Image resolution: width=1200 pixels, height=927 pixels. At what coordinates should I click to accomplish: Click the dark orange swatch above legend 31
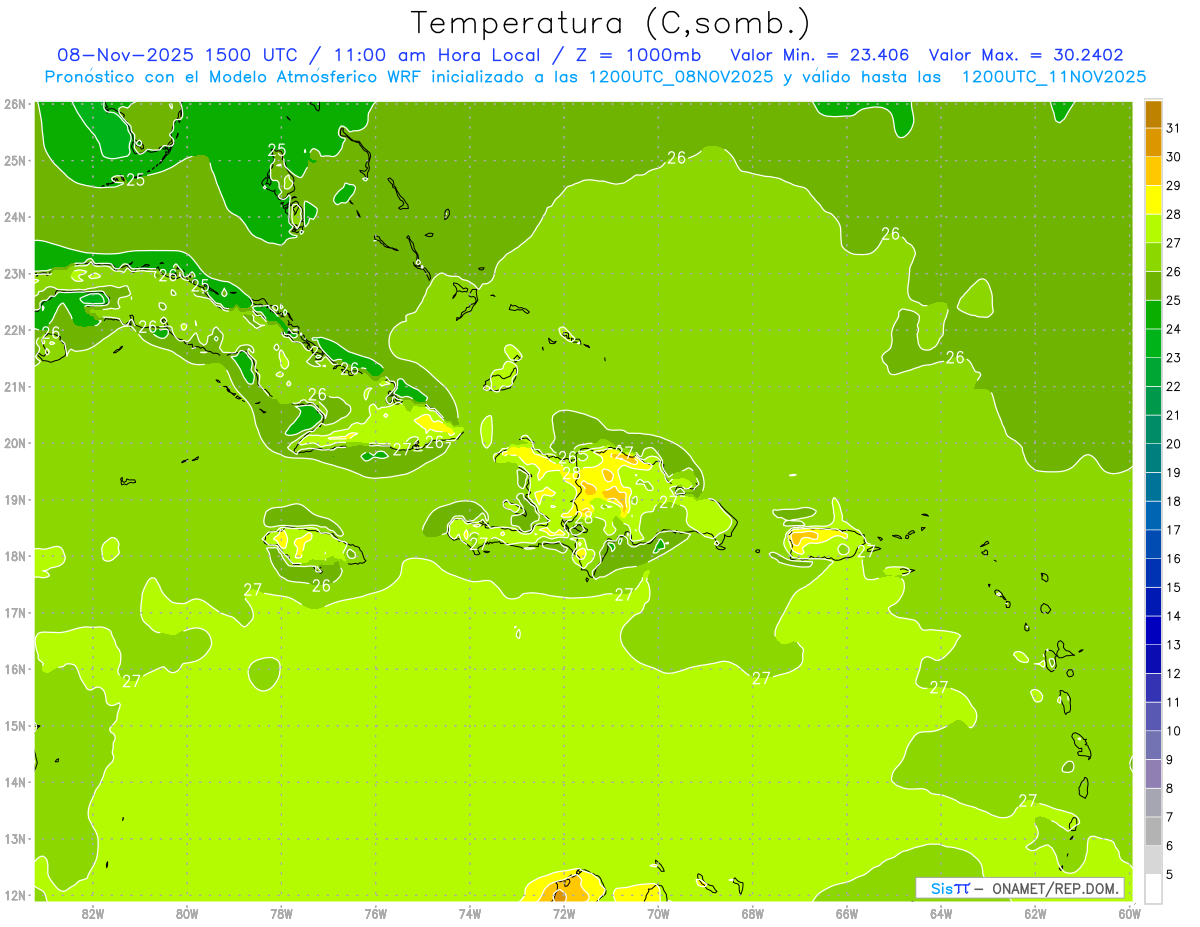coord(1153,114)
